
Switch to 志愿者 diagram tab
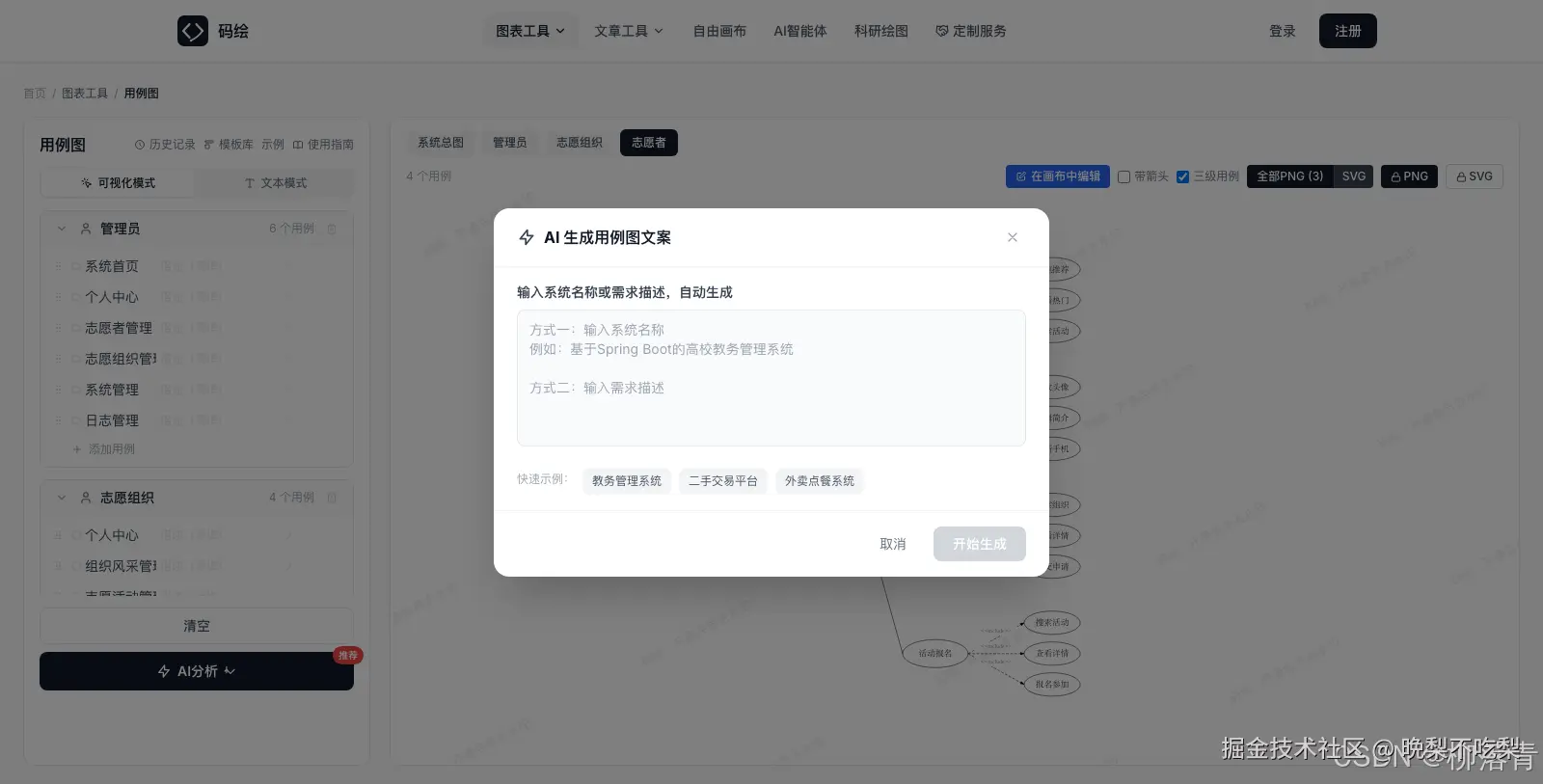pyautogui.click(x=649, y=143)
